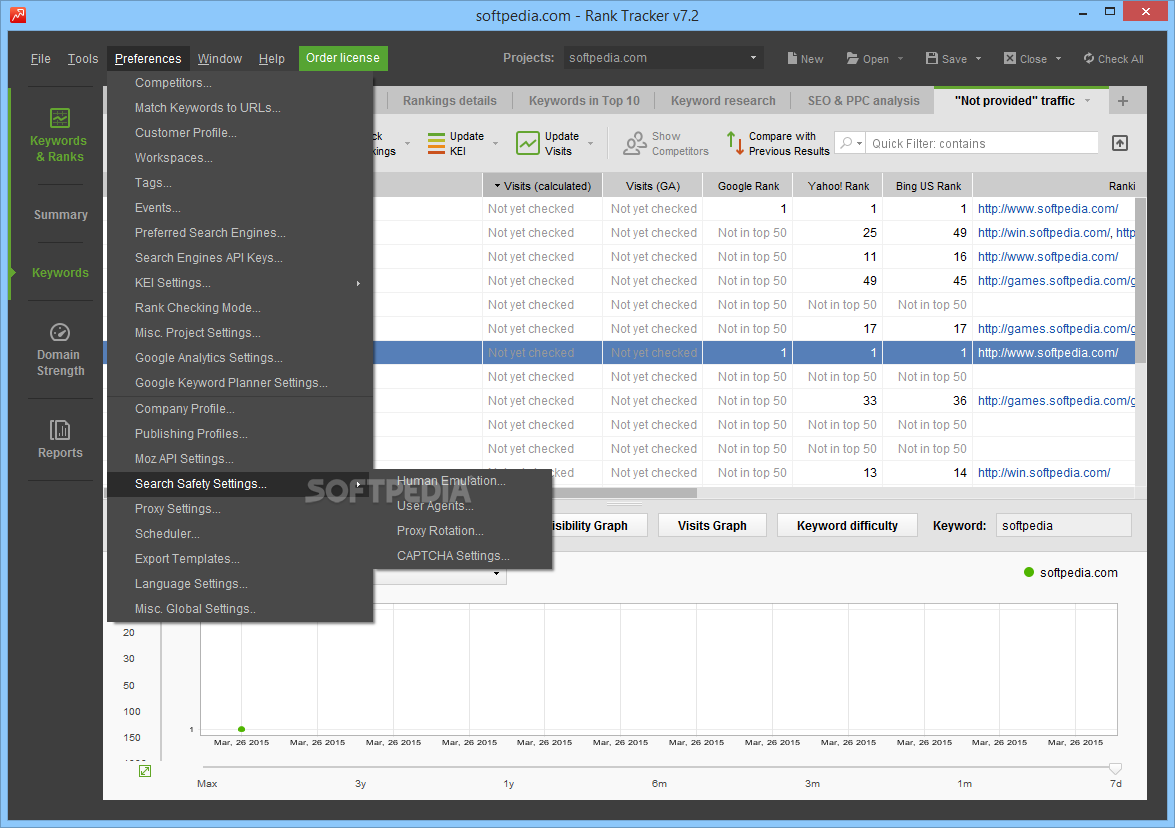Expand the KEI Settings submenu arrow
Image resolution: width=1175 pixels, height=828 pixels.
pyautogui.click(x=358, y=283)
